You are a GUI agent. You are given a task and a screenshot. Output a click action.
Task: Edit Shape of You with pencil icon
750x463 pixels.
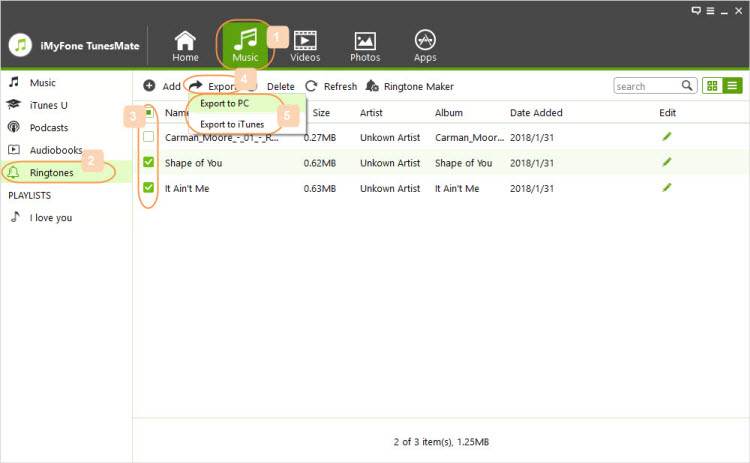tap(667, 162)
